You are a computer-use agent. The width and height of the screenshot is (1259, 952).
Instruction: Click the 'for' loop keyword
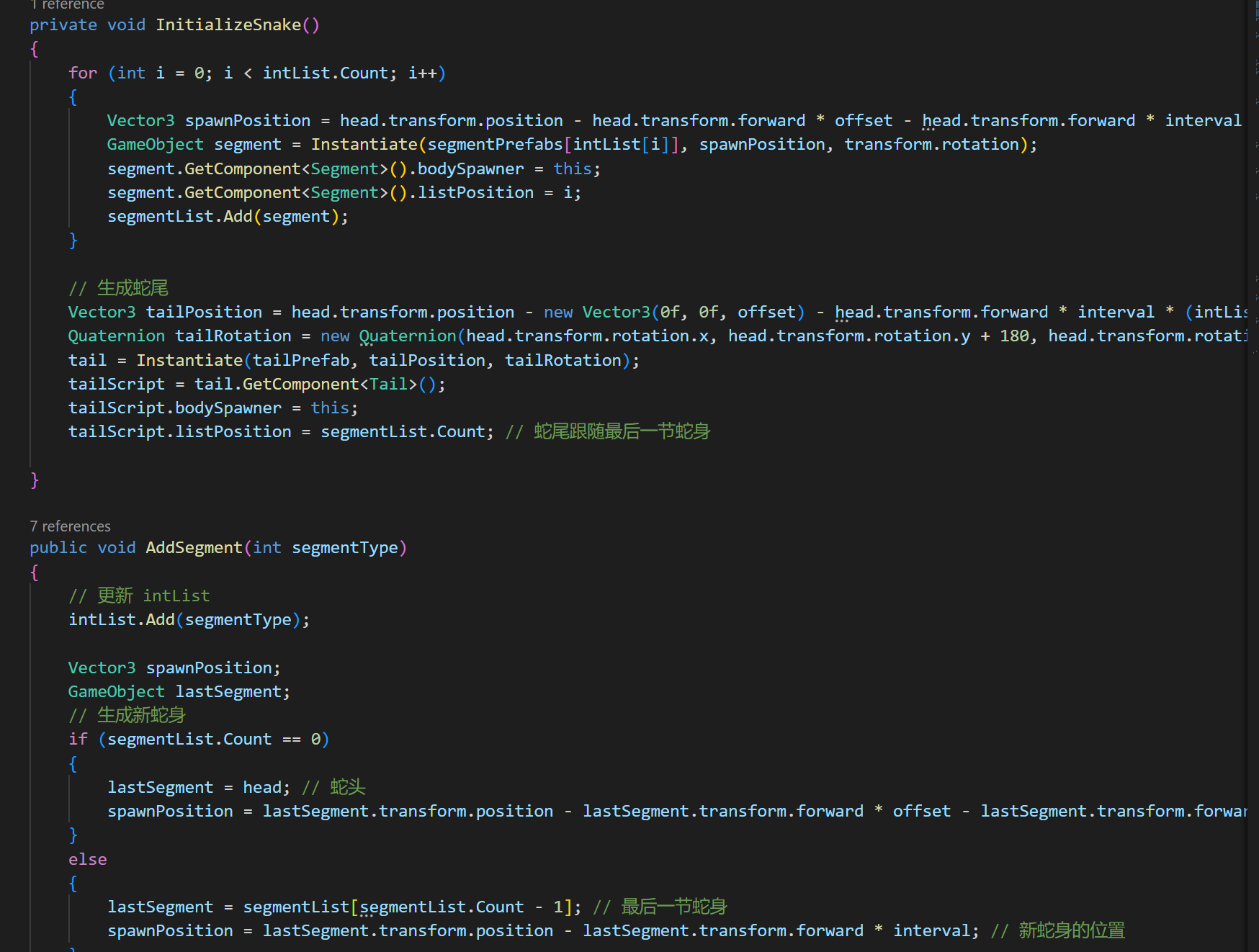click(x=83, y=73)
